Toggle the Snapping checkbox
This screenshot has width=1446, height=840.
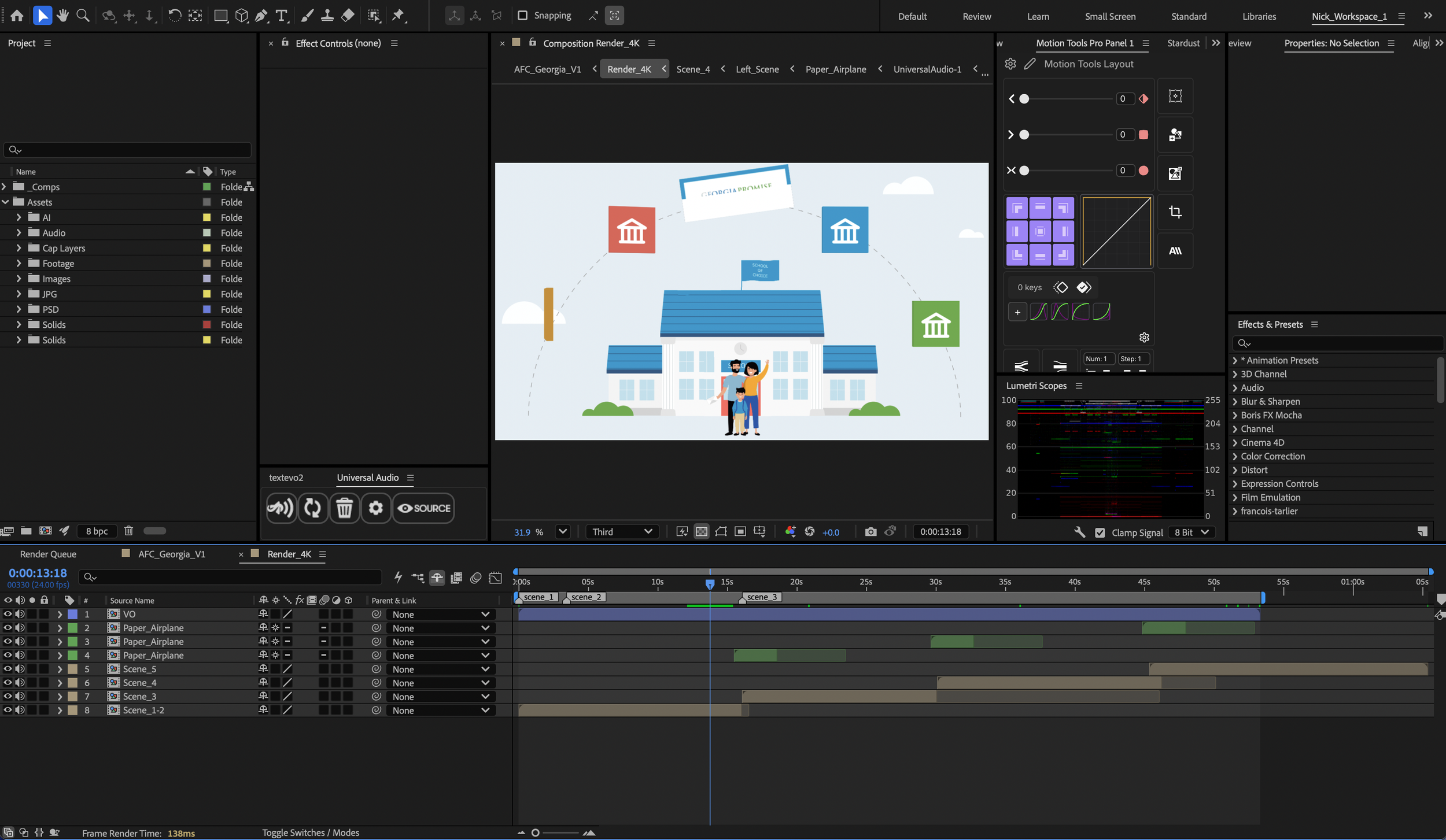tap(522, 16)
